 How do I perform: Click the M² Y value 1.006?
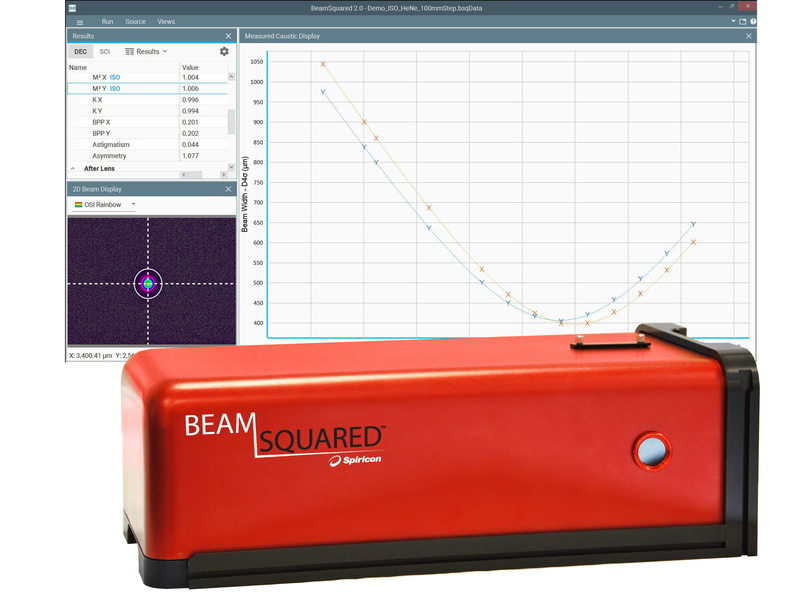tap(190, 89)
